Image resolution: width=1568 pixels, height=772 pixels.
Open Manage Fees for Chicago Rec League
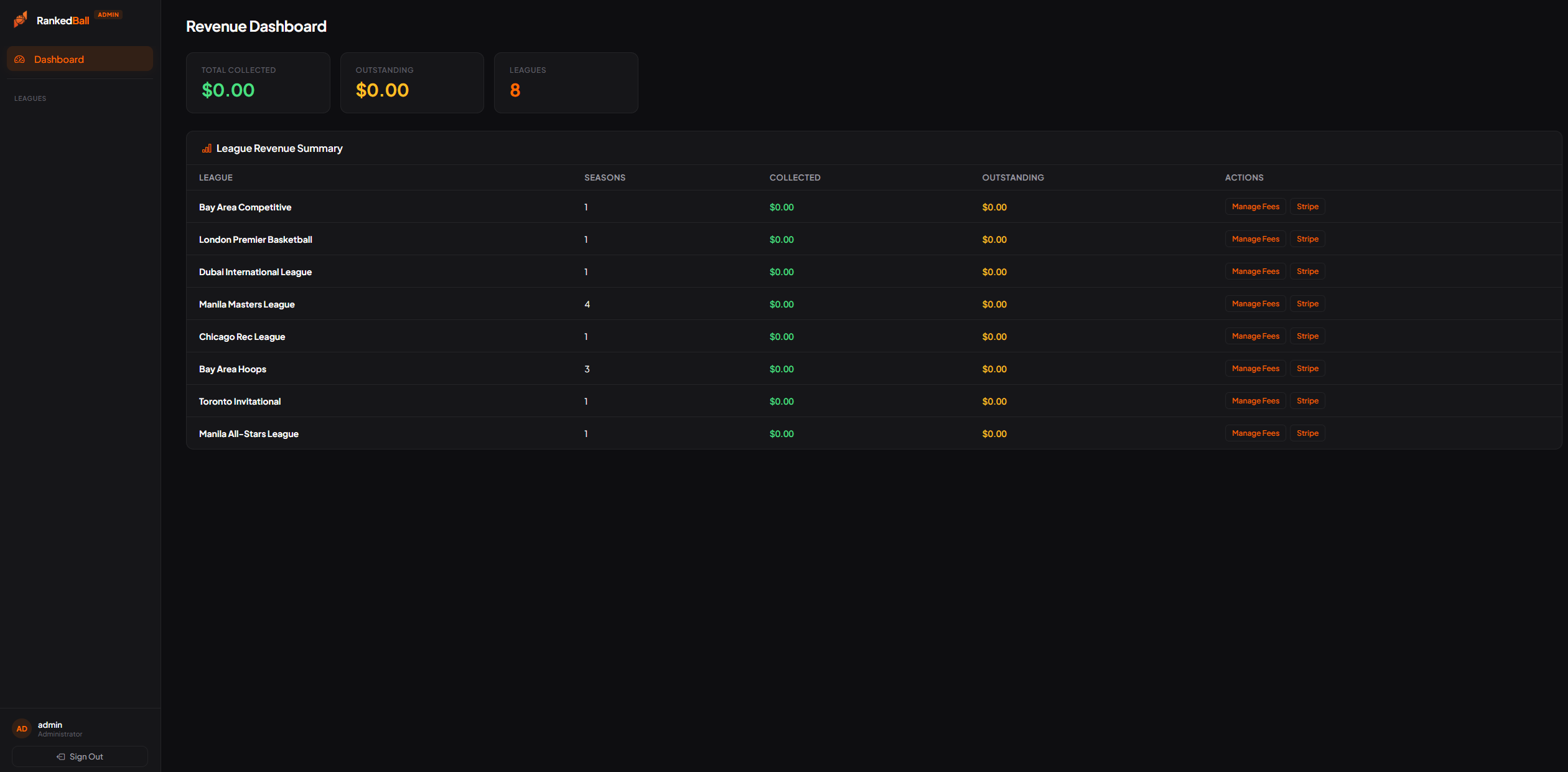coord(1255,336)
